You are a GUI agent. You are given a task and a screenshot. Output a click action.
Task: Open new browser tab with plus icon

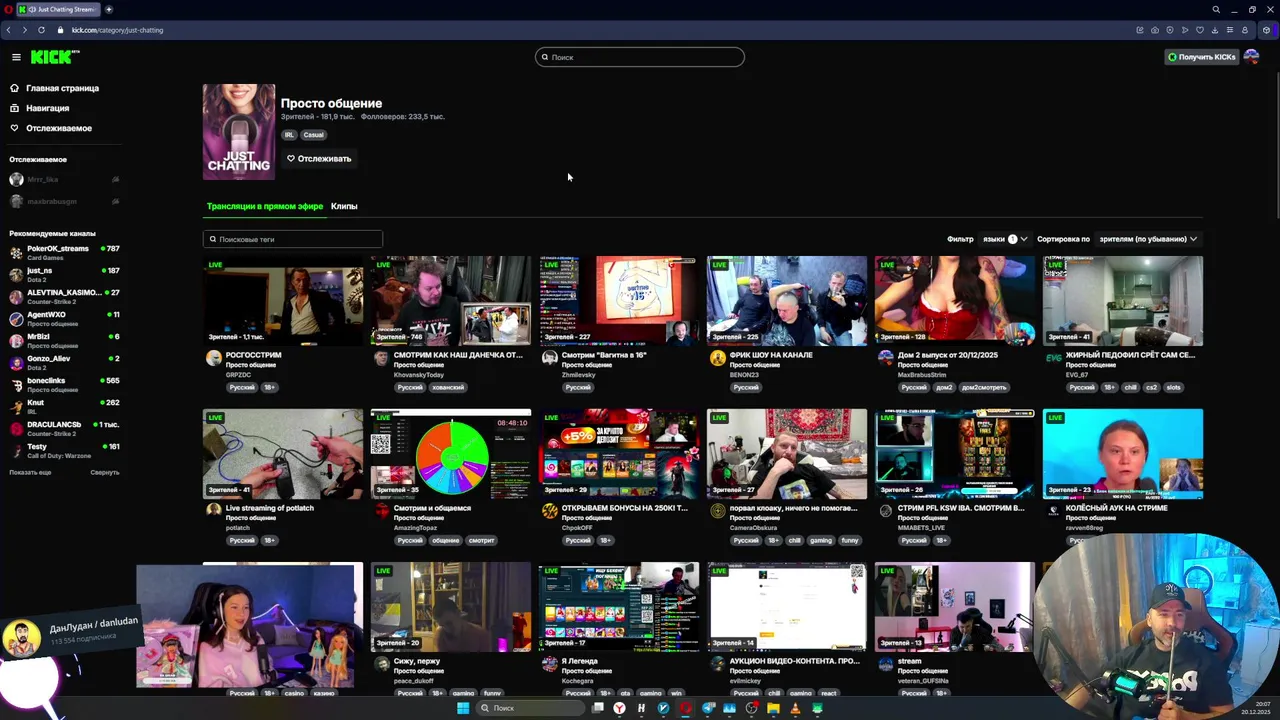pos(108,9)
